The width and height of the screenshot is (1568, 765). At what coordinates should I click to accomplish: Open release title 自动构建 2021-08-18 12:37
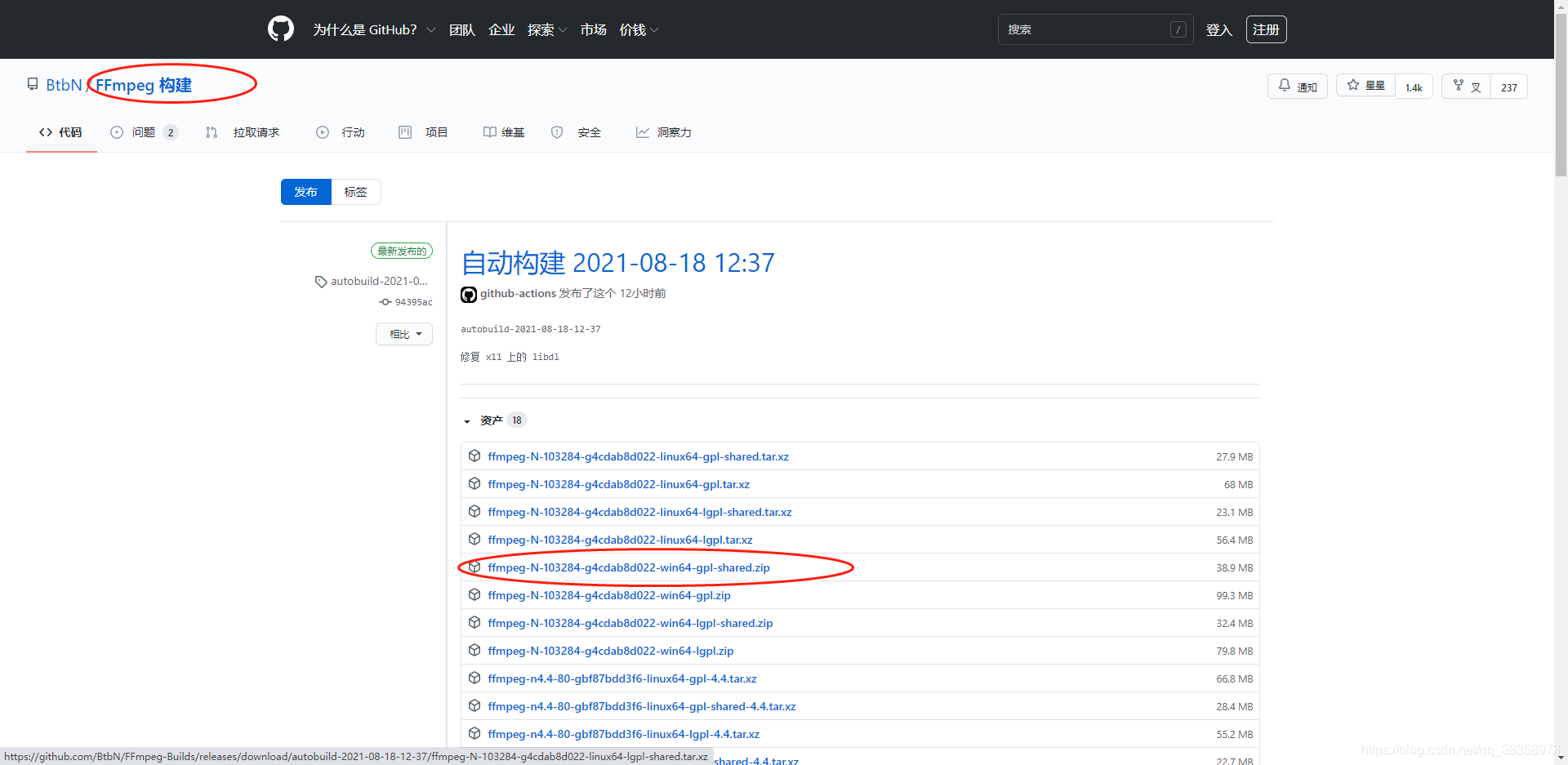pyautogui.click(x=617, y=263)
